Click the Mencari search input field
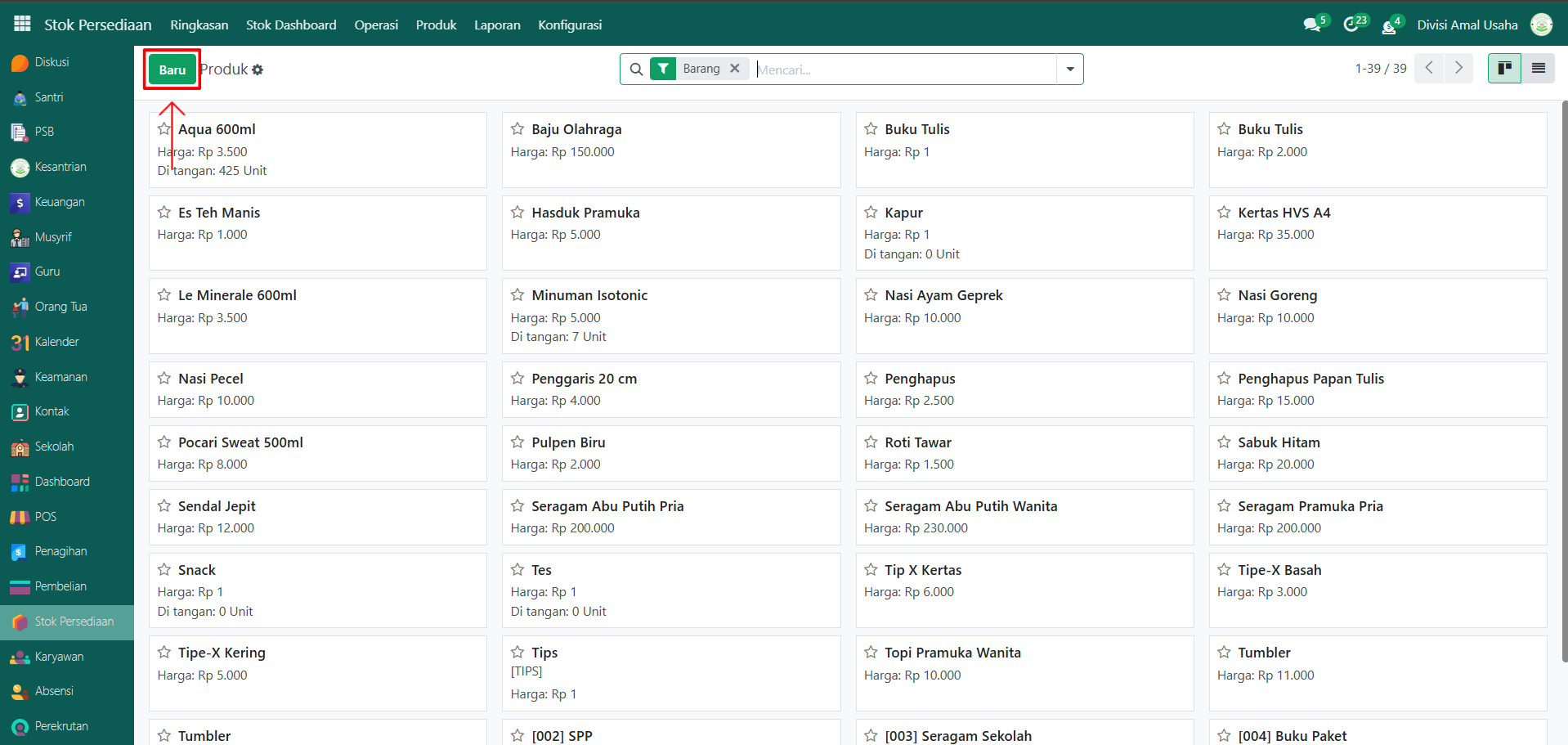Image resolution: width=1568 pixels, height=745 pixels. pos(903,70)
